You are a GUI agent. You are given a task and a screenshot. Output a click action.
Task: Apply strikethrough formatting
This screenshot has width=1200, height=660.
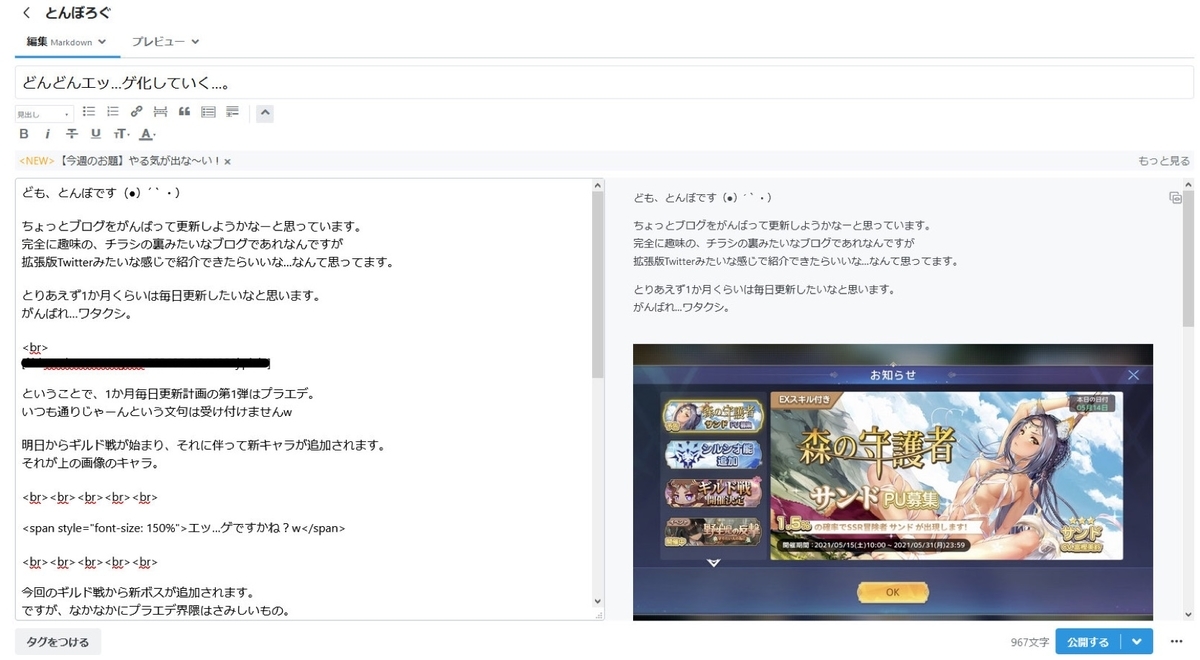click(x=71, y=134)
